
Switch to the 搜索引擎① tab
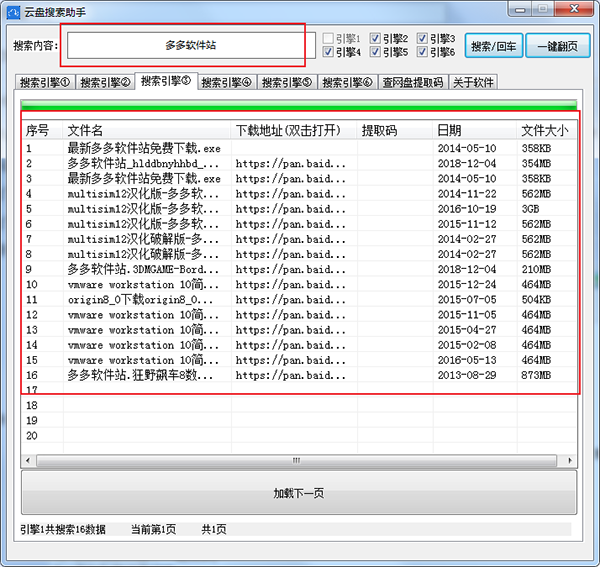pyautogui.click(x=45, y=82)
